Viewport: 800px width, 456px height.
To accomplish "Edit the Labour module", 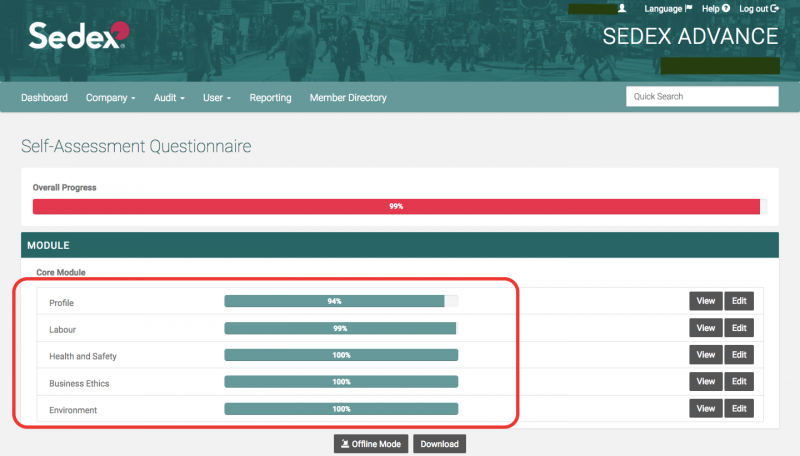I will point(739,328).
